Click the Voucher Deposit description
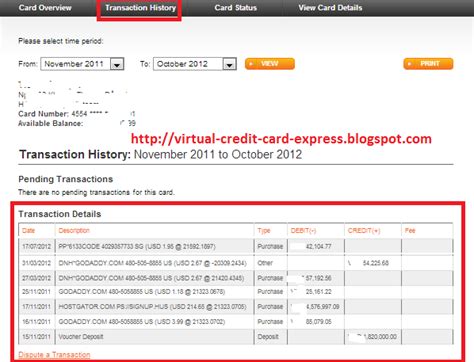This screenshot has height=362, width=474. (81, 337)
